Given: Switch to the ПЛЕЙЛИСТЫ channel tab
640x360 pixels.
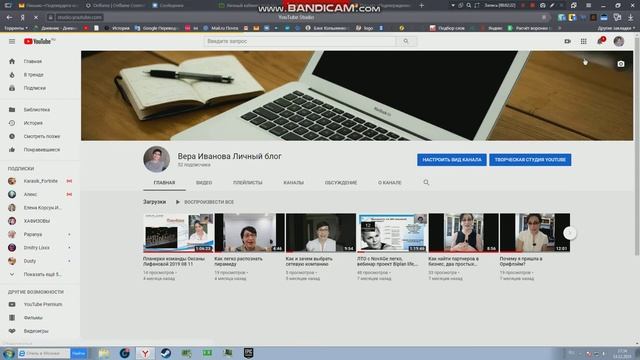Looking at the screenshot, I should (x=247, y=182).
